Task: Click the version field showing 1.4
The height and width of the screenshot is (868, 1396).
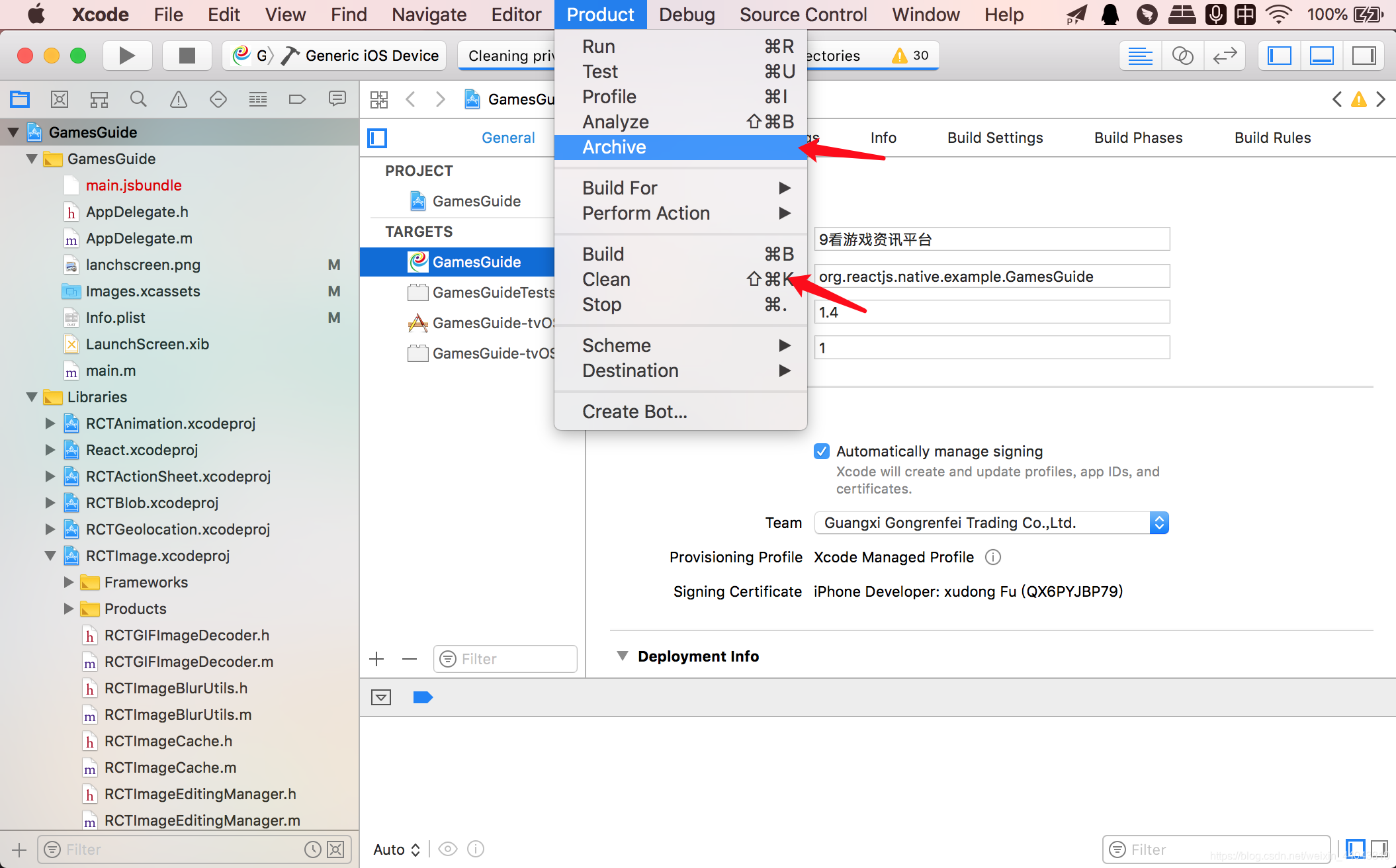Action: pos(992,312)
